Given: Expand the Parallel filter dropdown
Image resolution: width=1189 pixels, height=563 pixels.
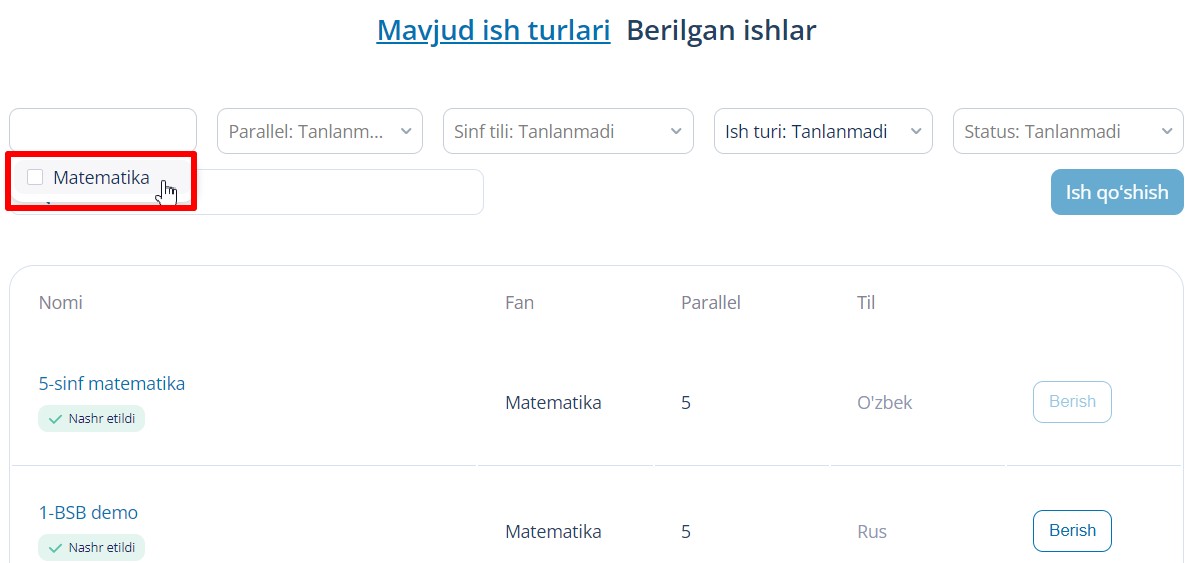Looking at the screenshot, I should tap(319, 131).
